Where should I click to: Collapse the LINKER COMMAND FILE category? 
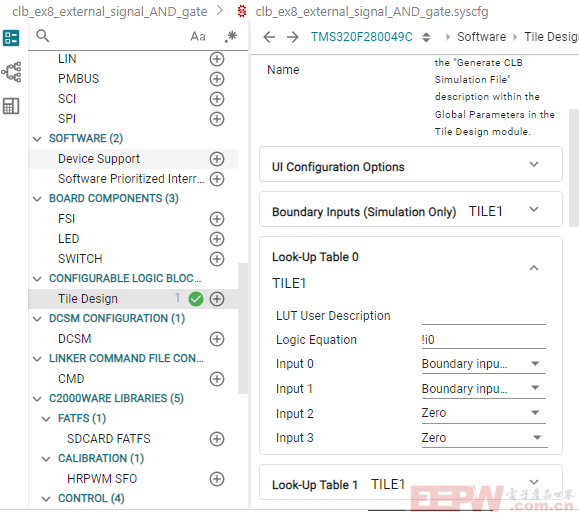click(x=37, y=359)
